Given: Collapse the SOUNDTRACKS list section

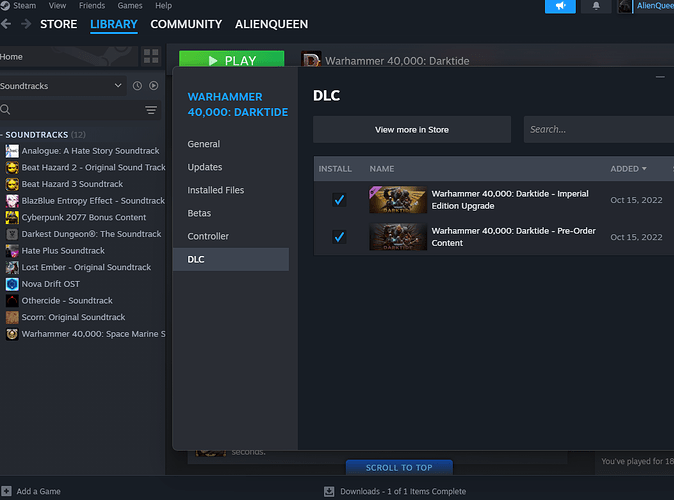Looking at the screenshot, I should tap(2, 135).
